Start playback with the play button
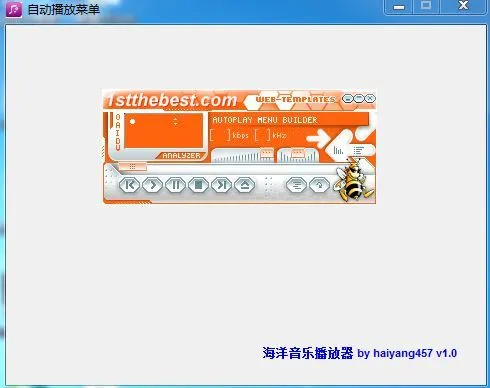Viewport: 490px width, 388px height. tap(153, 185)
